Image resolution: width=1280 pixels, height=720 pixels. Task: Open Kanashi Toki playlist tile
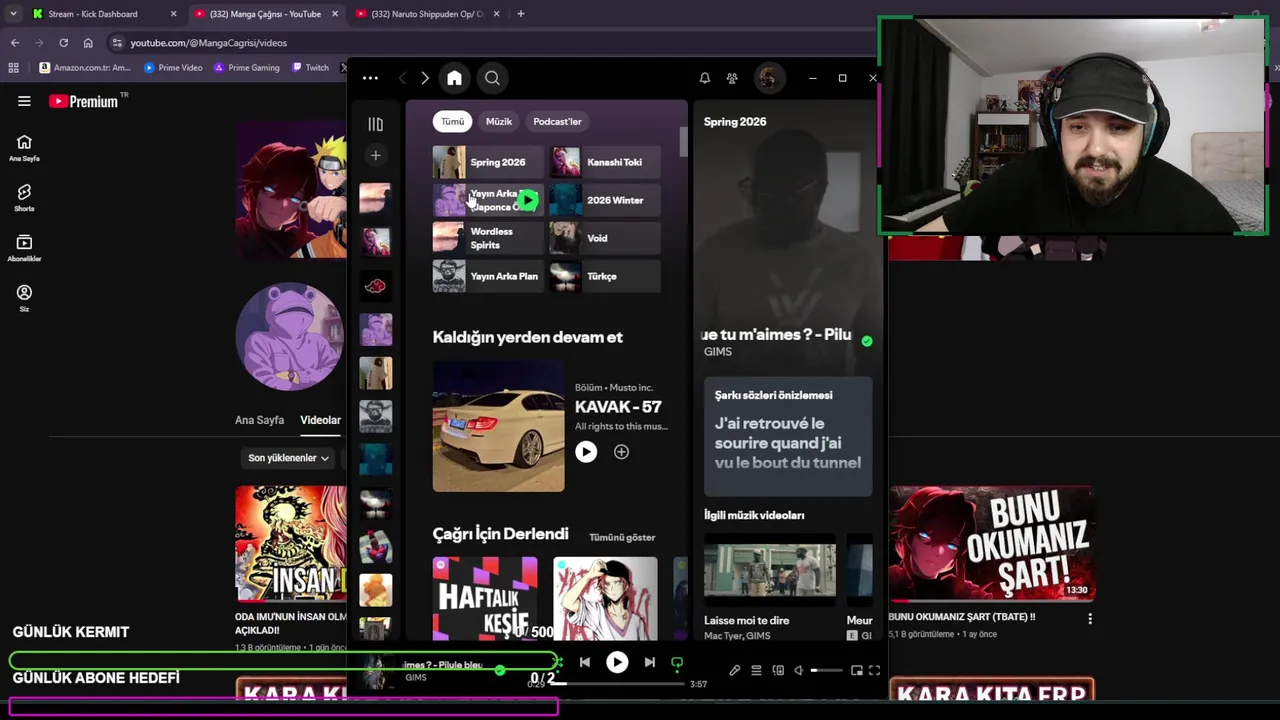point(605,162)
